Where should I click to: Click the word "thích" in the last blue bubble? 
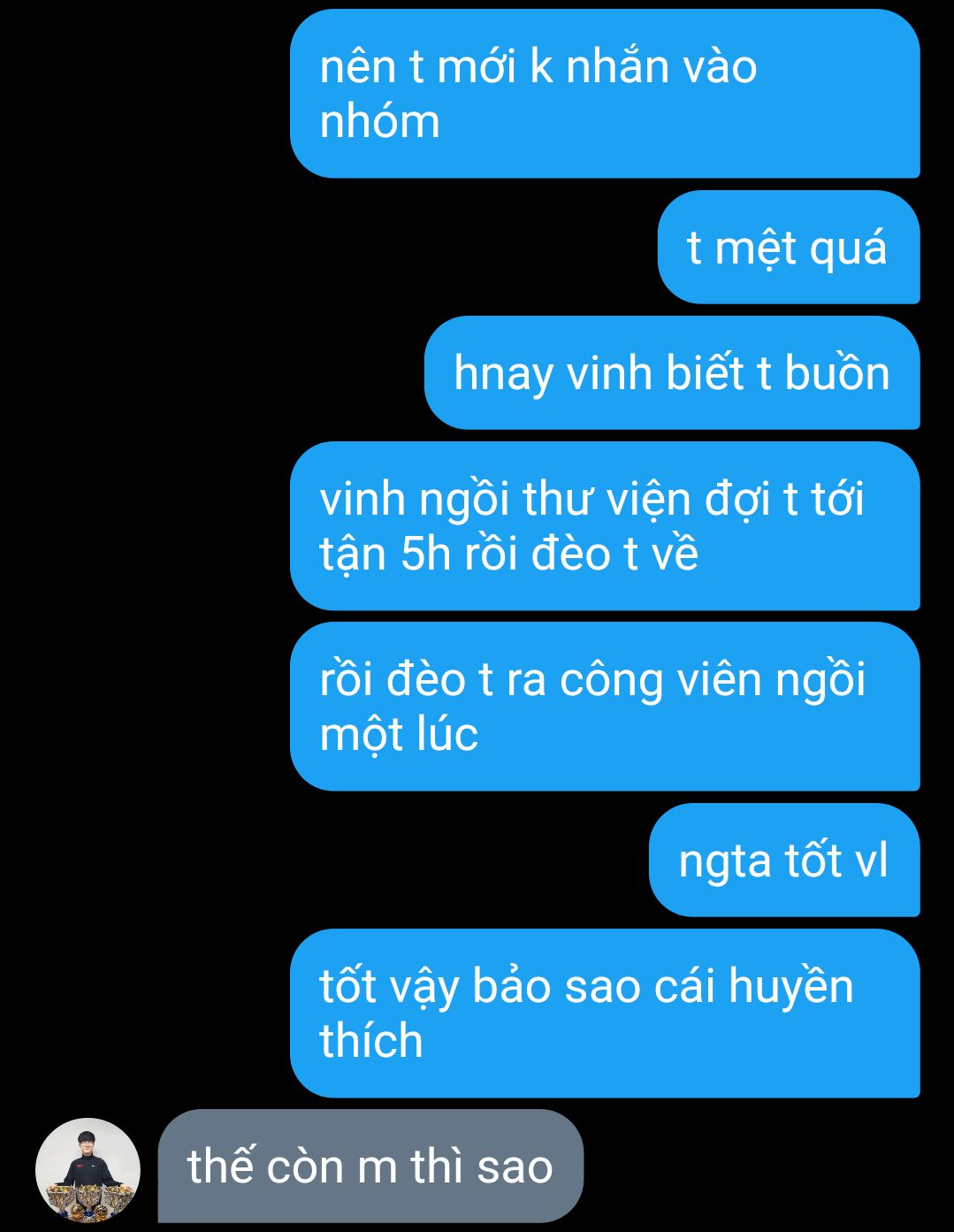point(371,1040)
